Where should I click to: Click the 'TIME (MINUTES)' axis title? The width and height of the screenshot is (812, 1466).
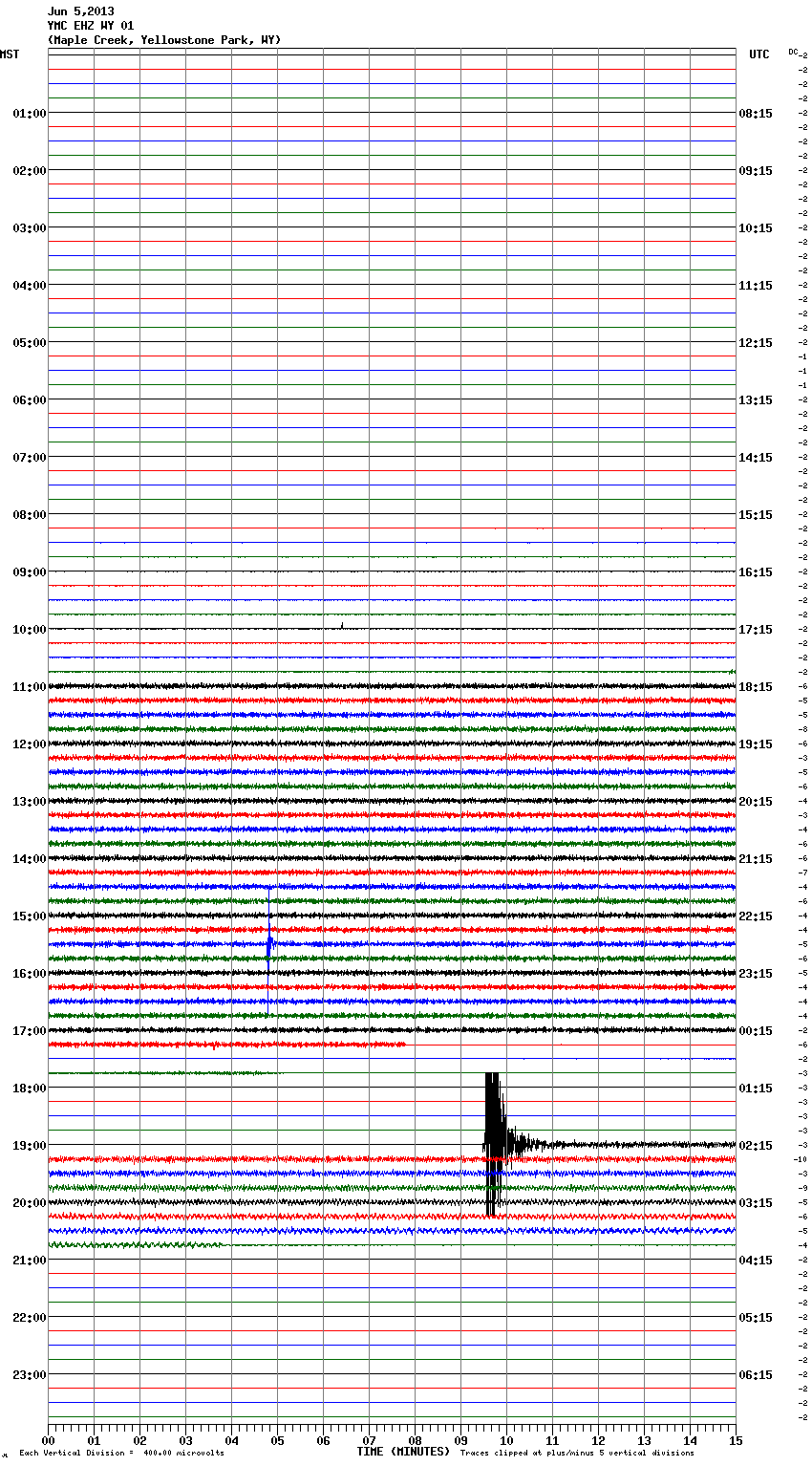tap(403, 1452)
